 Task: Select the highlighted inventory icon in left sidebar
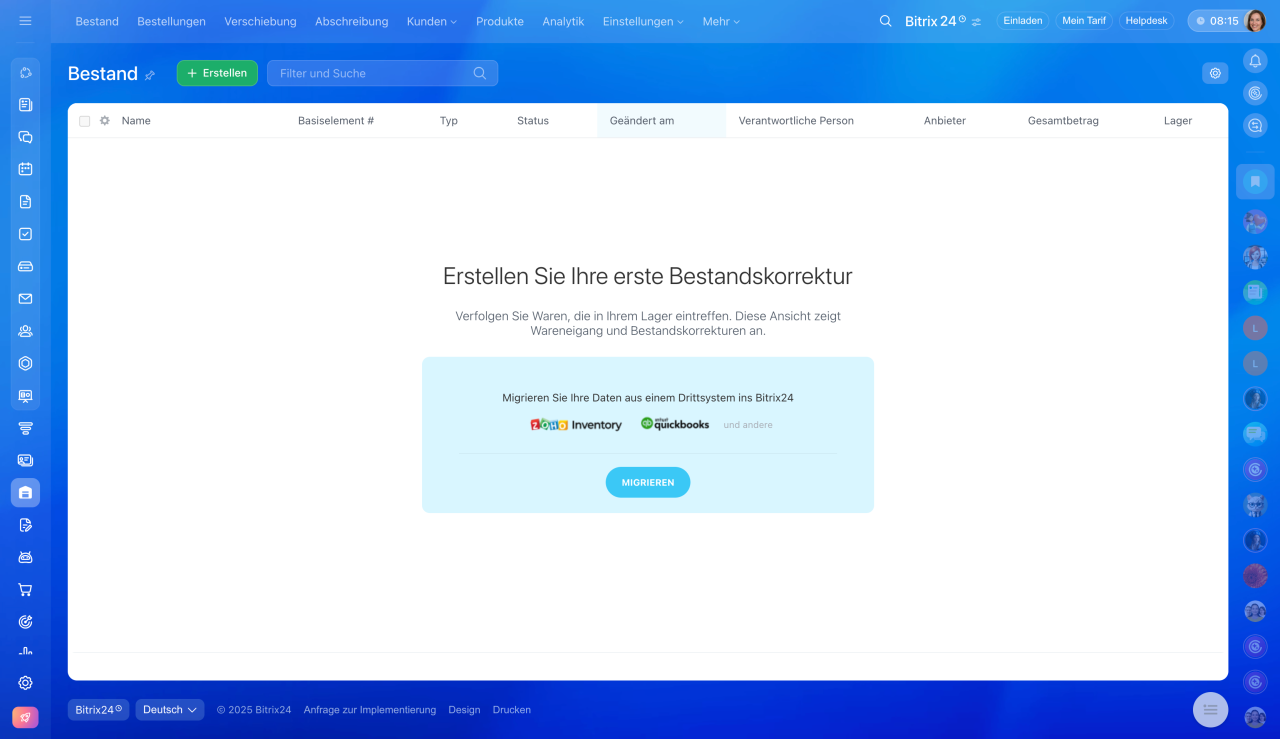tap(25, 492)
